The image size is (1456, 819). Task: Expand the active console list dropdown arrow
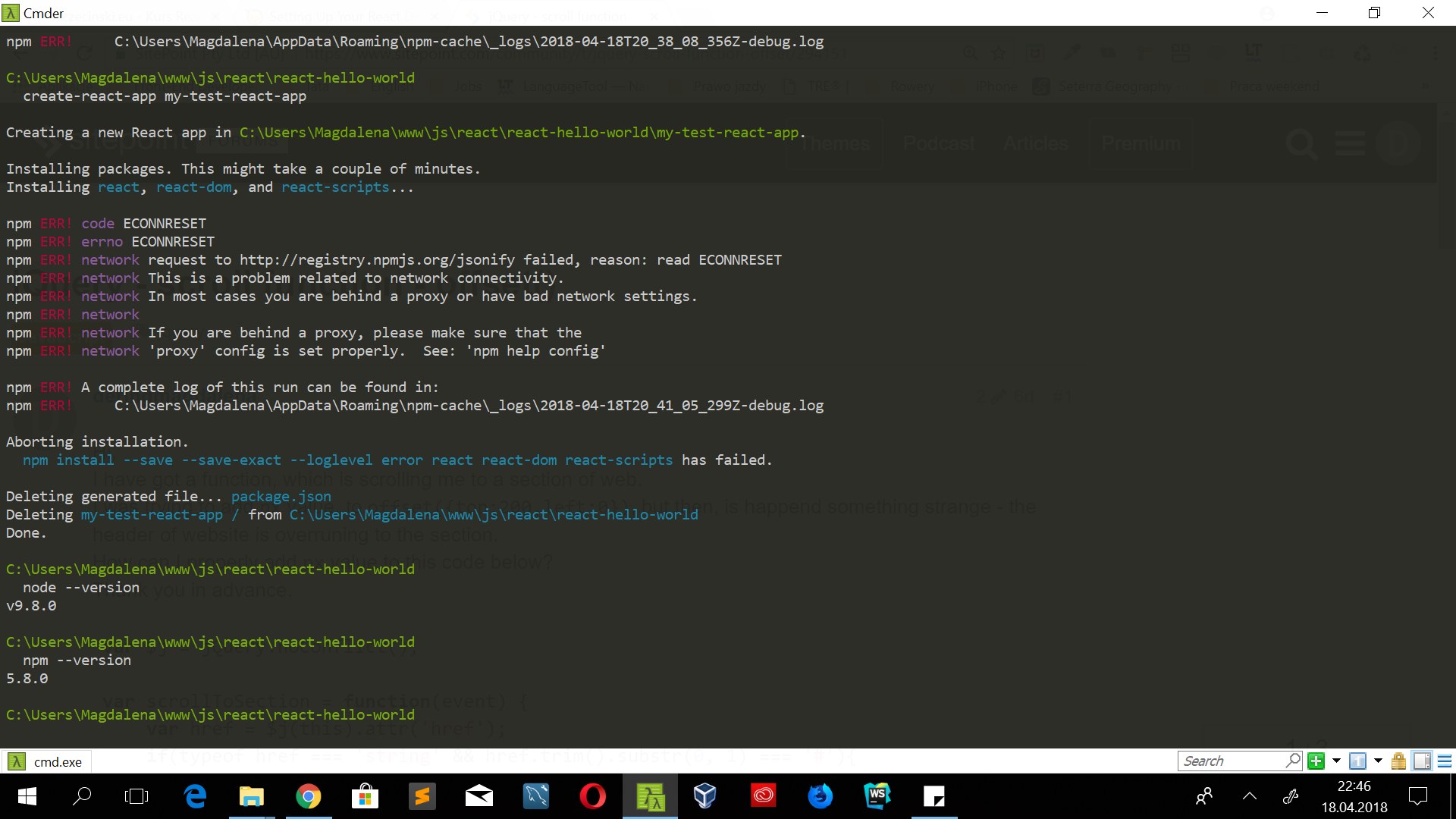click(x=1378, y=761)
